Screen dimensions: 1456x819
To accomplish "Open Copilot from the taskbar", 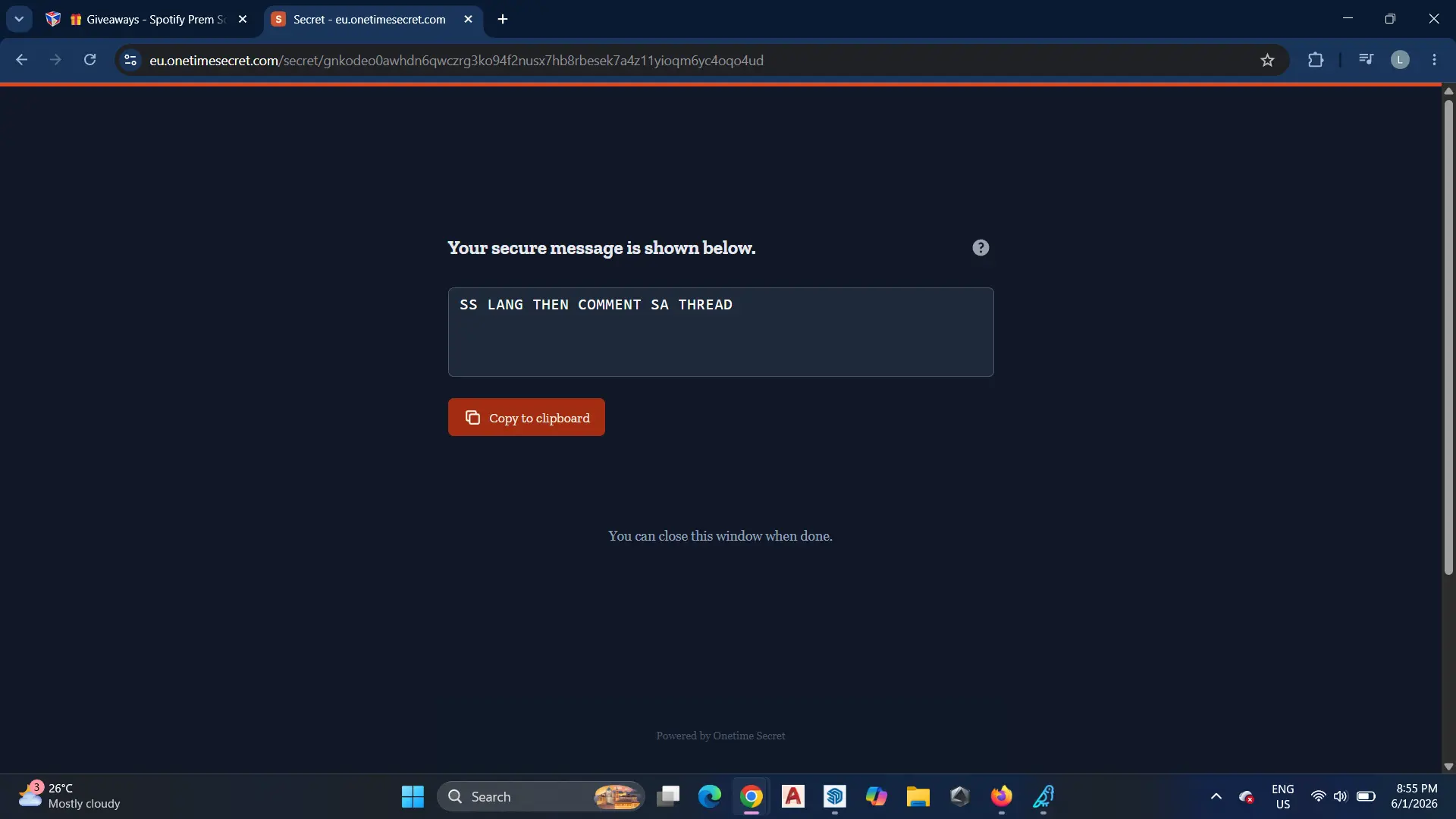I will [877, 796].
